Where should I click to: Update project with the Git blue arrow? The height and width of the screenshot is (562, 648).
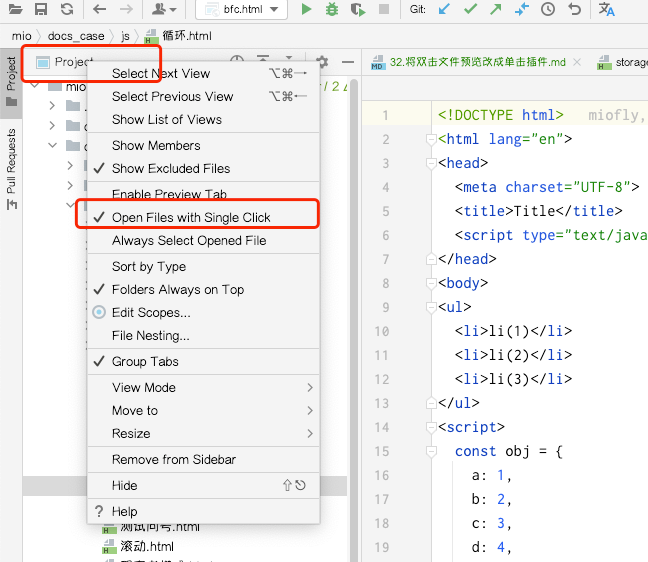[x=444, y=9]
